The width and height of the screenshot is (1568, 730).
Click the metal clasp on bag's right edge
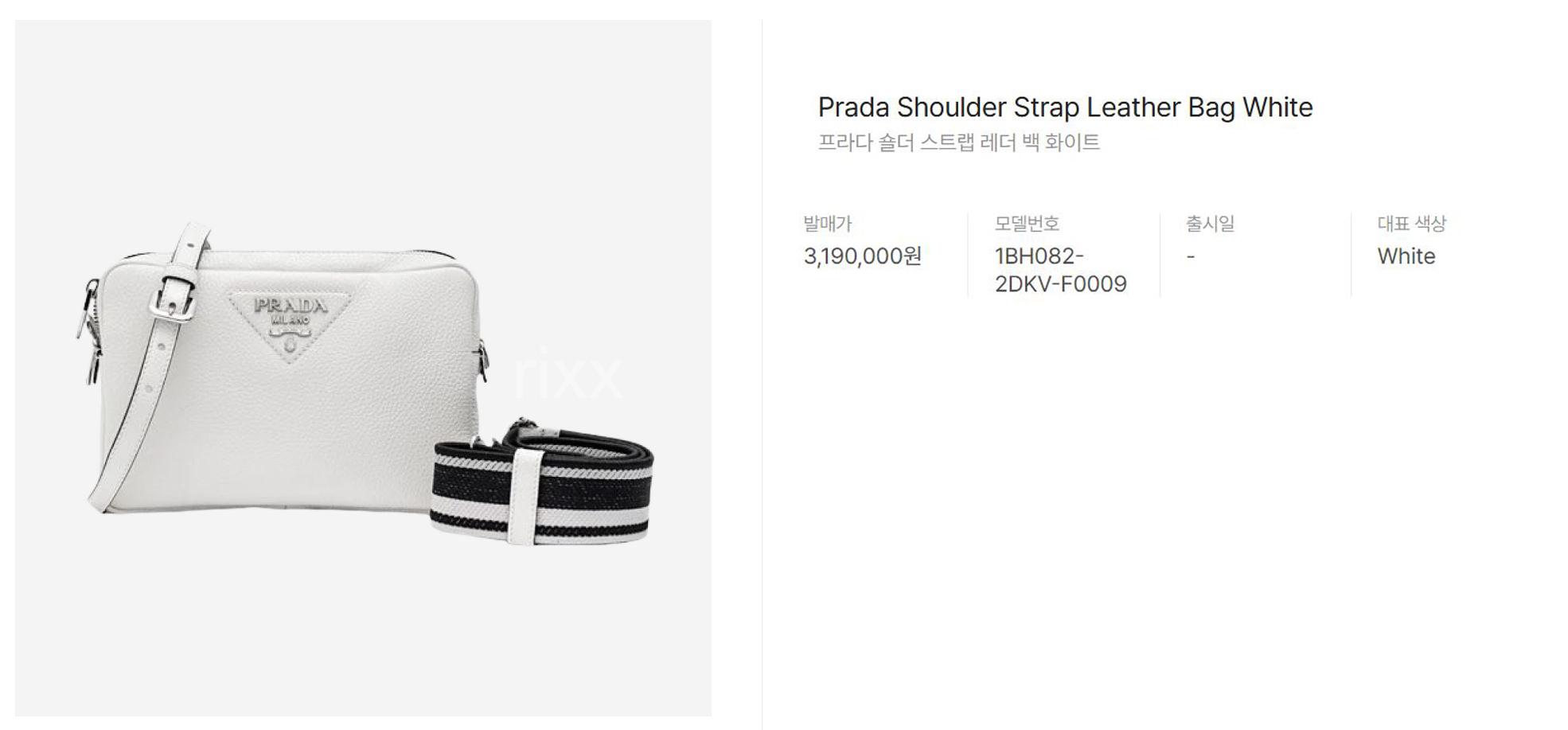click(x=482, y=360)
